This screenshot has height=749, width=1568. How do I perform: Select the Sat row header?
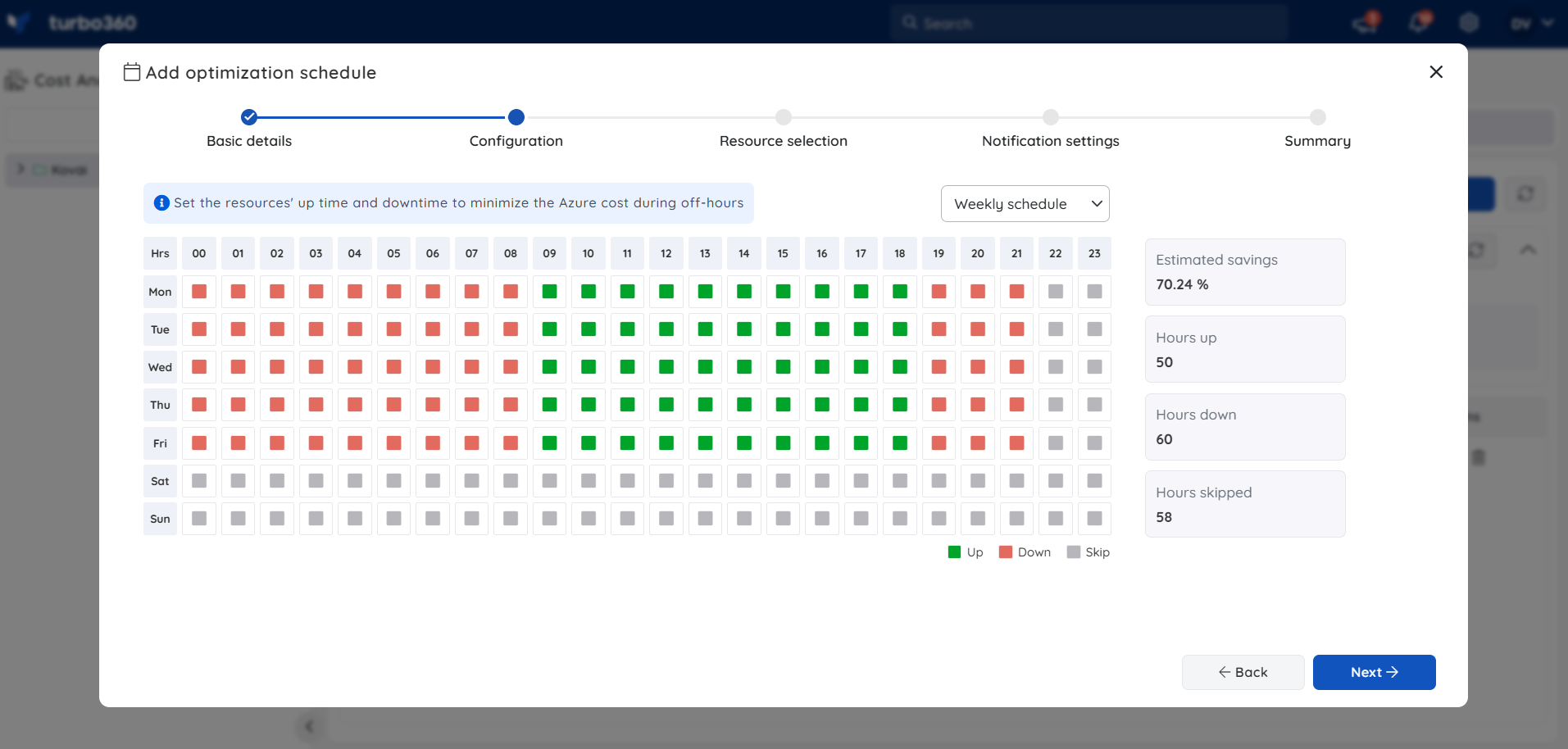[x=161, y=481]
